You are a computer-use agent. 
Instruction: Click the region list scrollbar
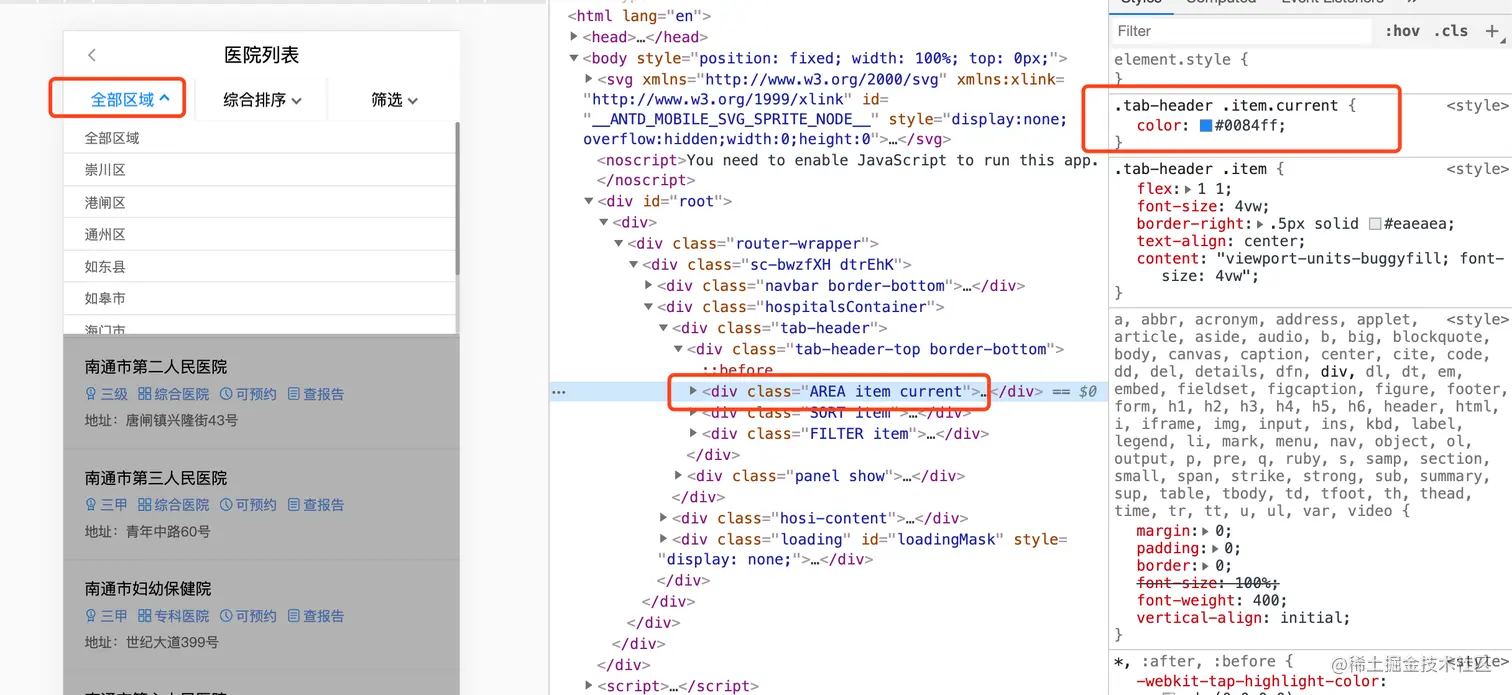[457, 198]
